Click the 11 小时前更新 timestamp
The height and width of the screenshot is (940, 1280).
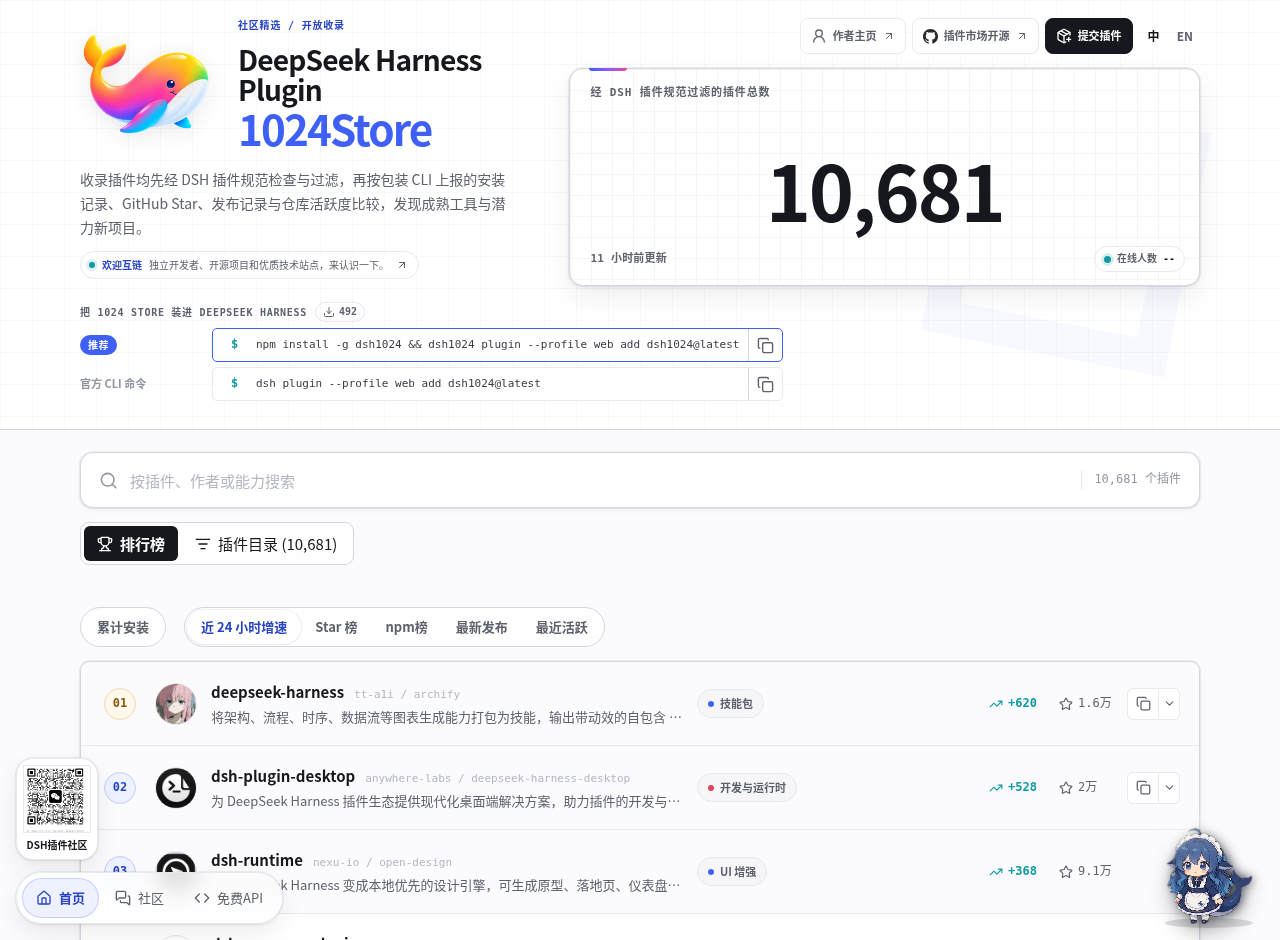point(628,258)
